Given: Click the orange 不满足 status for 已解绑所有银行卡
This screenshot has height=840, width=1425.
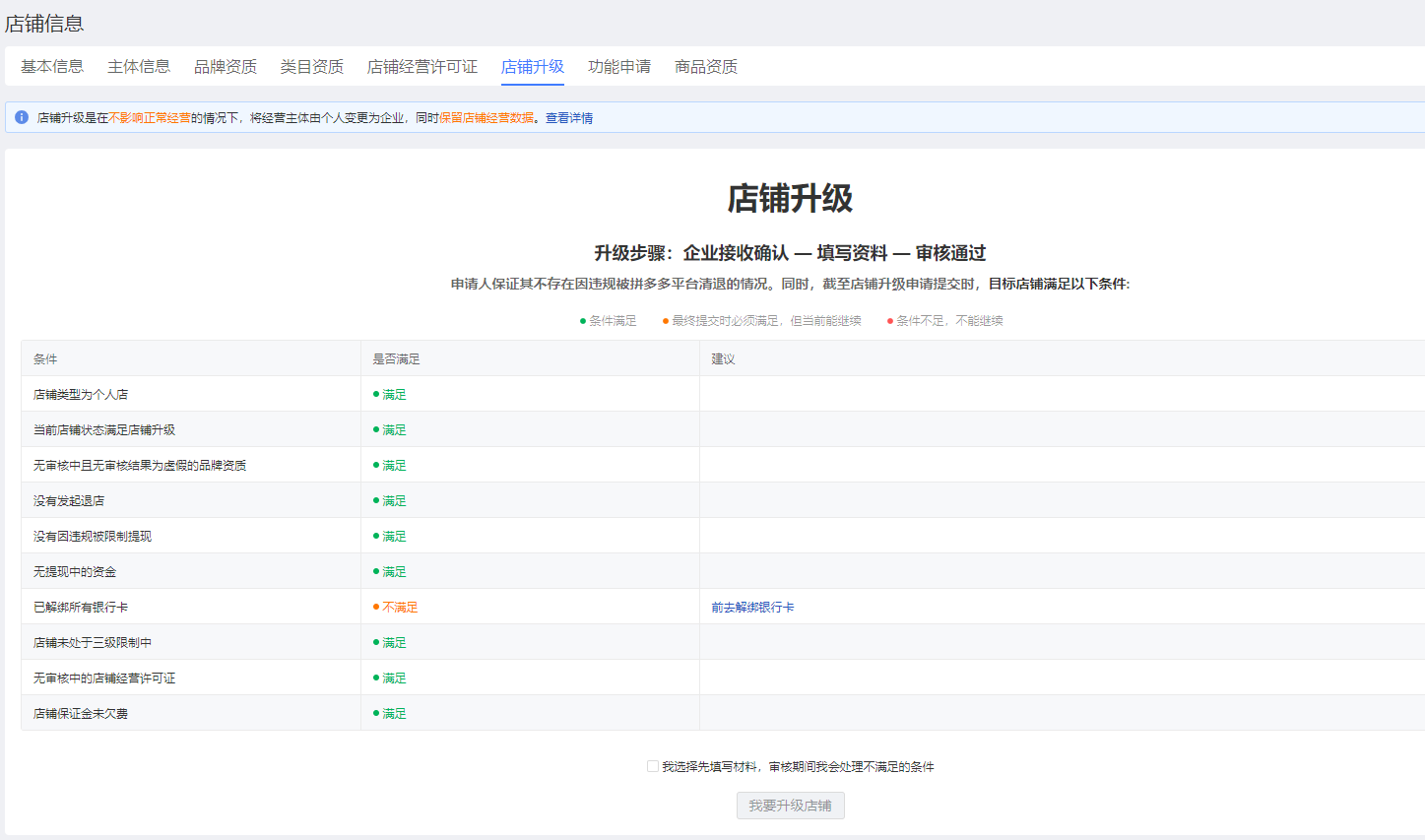Looking at the screenshot, I should (x=400, y=608).
